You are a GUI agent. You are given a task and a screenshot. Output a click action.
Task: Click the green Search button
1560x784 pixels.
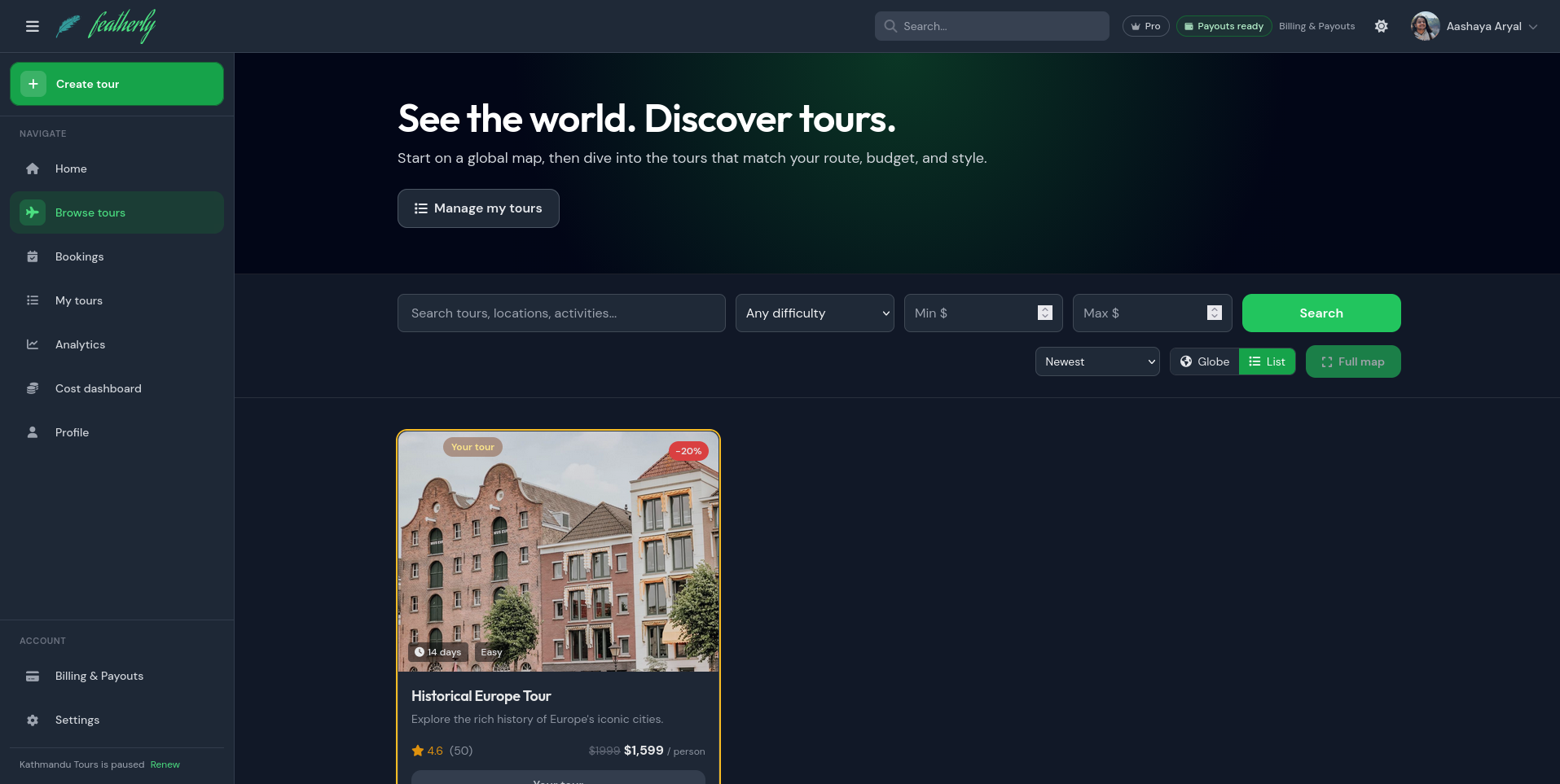[x=1321, y=313]
